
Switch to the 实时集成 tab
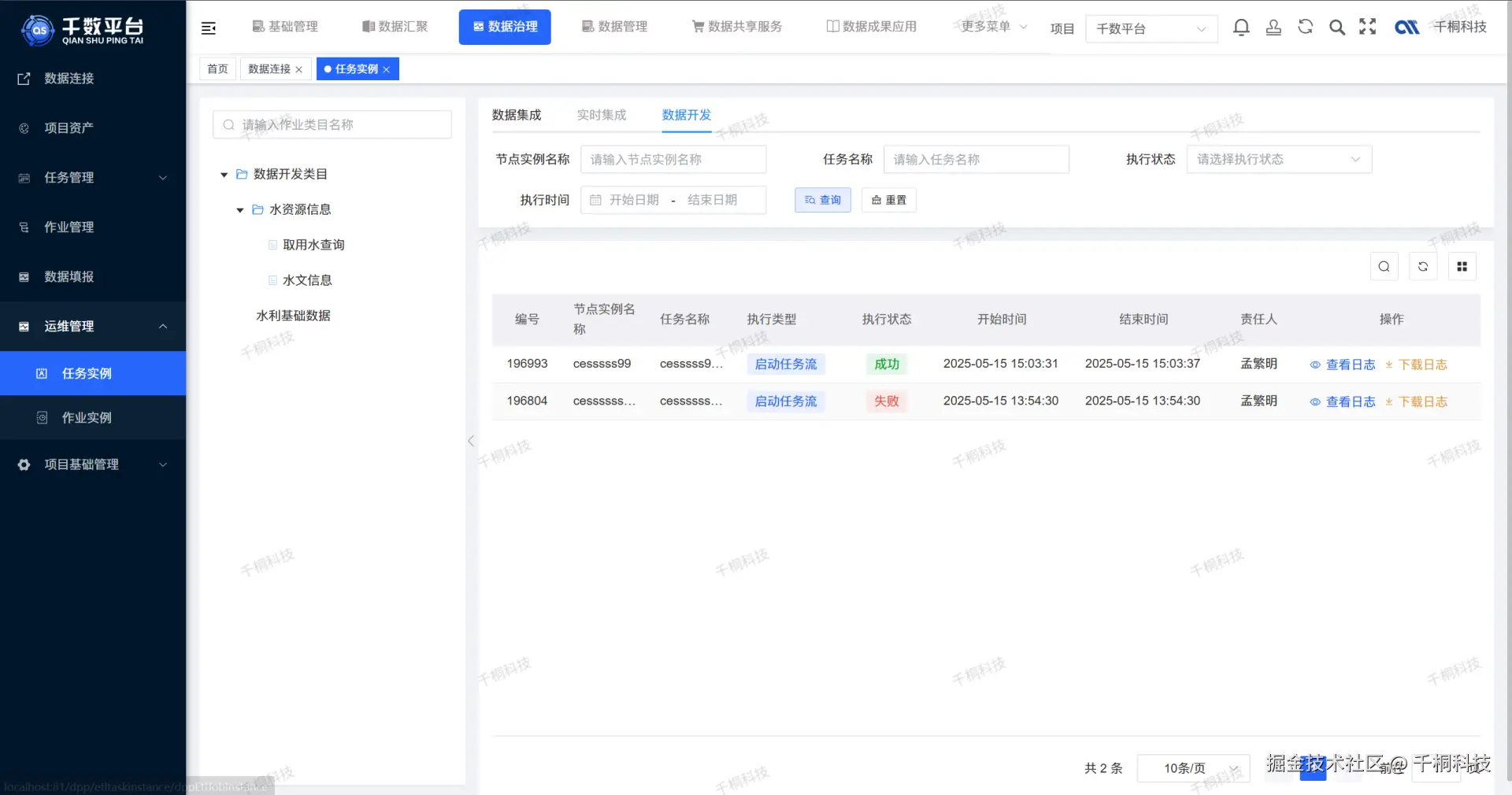602,115
